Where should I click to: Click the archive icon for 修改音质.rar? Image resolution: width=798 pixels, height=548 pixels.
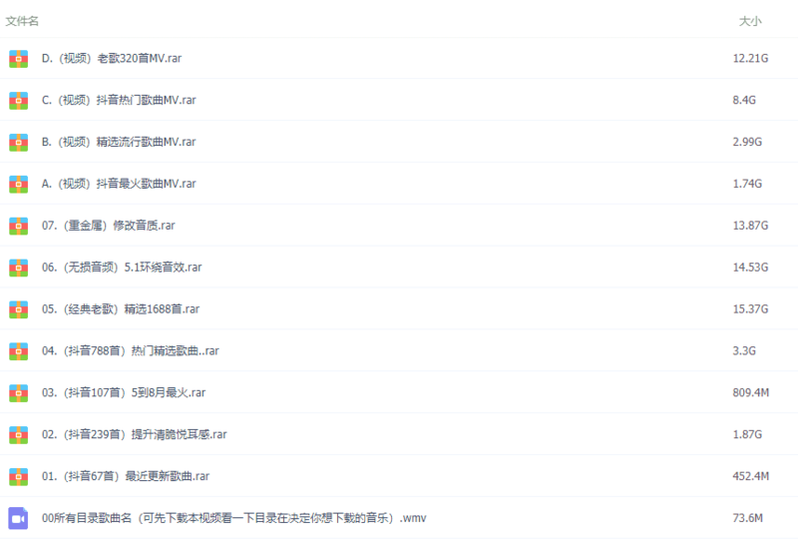coord(18,226)
